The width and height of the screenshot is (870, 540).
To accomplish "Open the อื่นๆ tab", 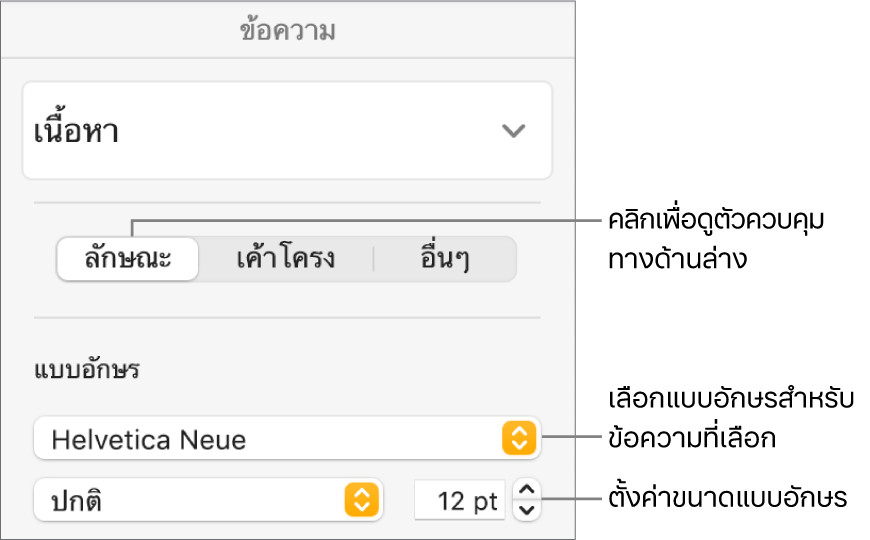I will click(444, 260).
